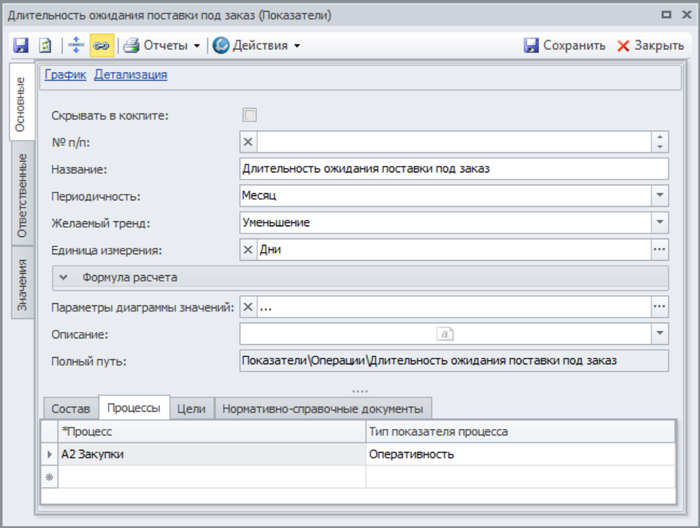
Task: Toggle the highlighted chain link icon
Action: [x=101, y=45]
